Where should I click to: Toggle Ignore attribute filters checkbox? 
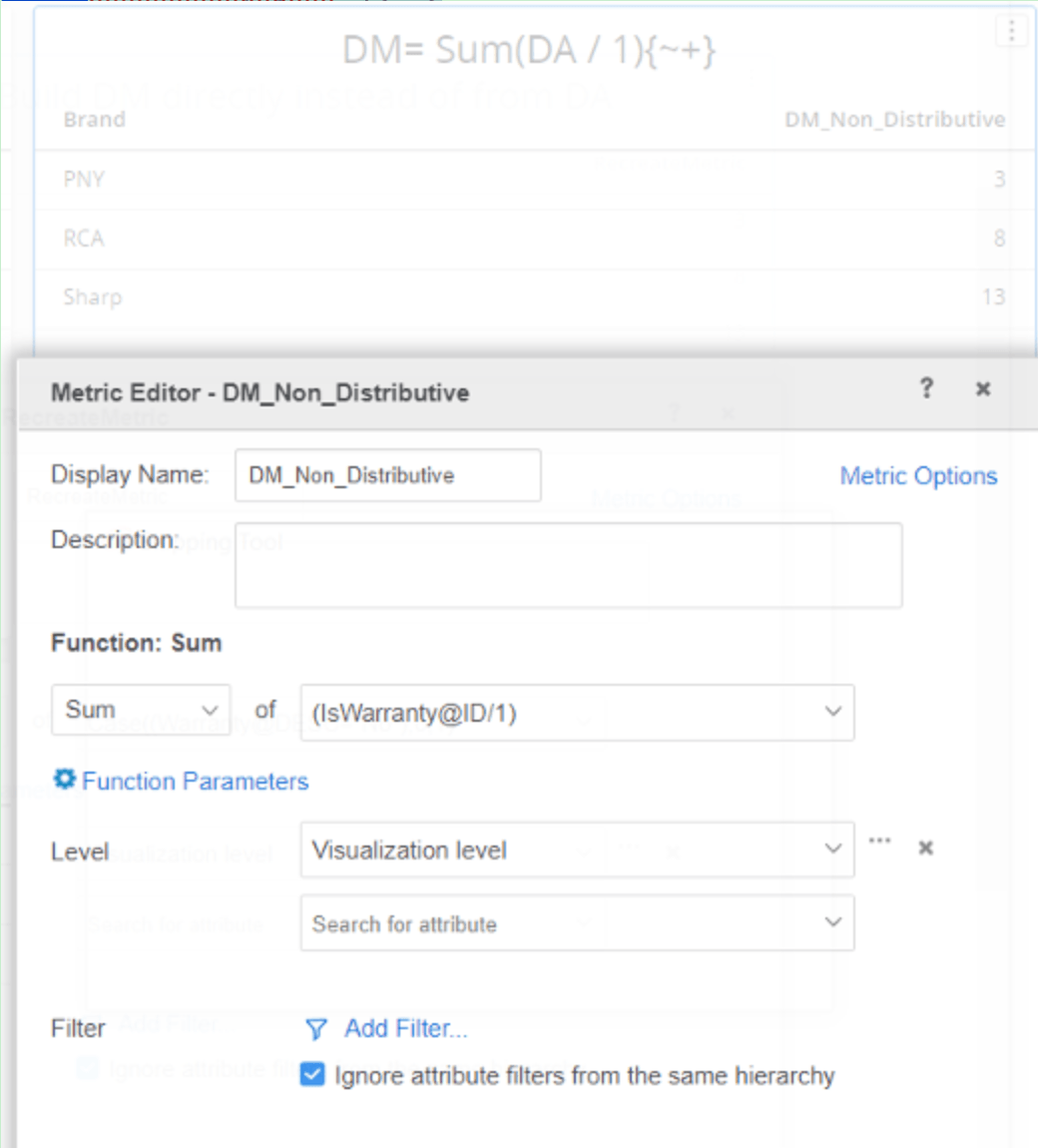[x=312, y=1075]
